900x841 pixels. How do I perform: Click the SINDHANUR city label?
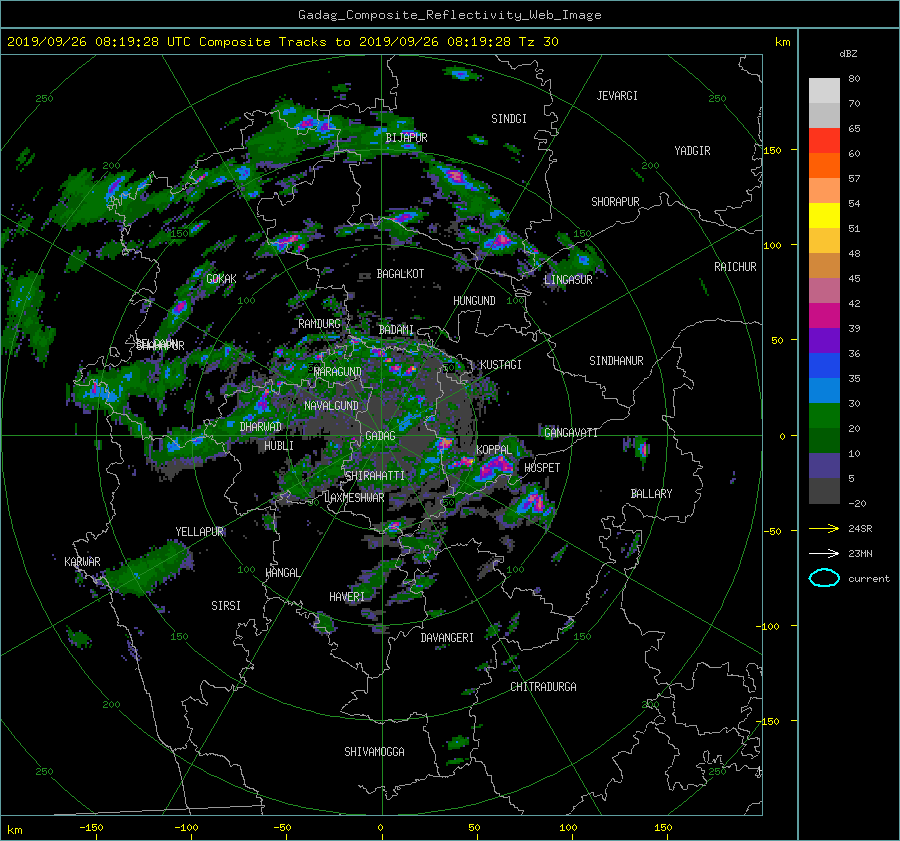(616, 361)
